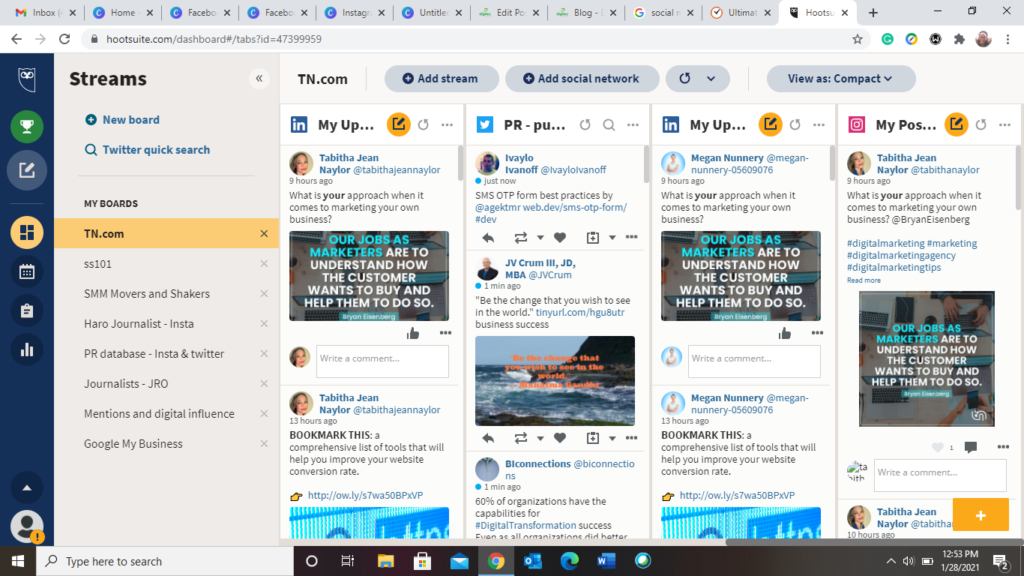The height and width of the screenshot is (576, 1024).
Task: Create a New board
Action: (122, 120)
